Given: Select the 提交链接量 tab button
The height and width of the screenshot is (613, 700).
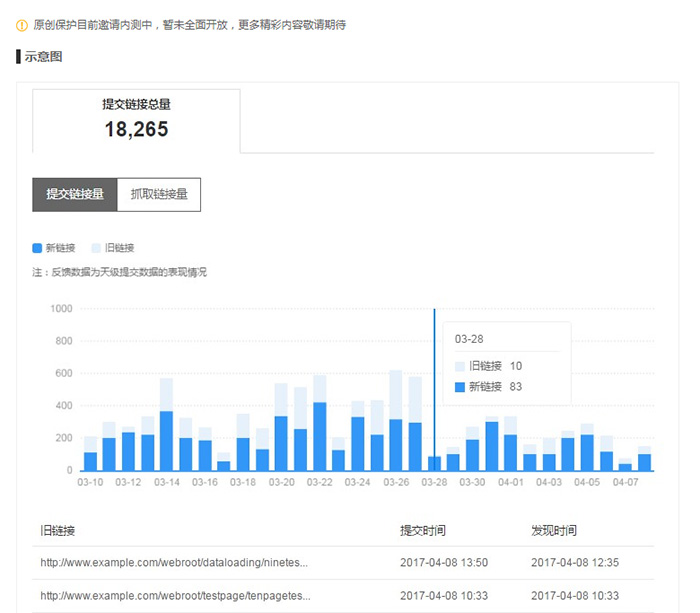Looking at the screenshot, I should click(x=75, y=194).
